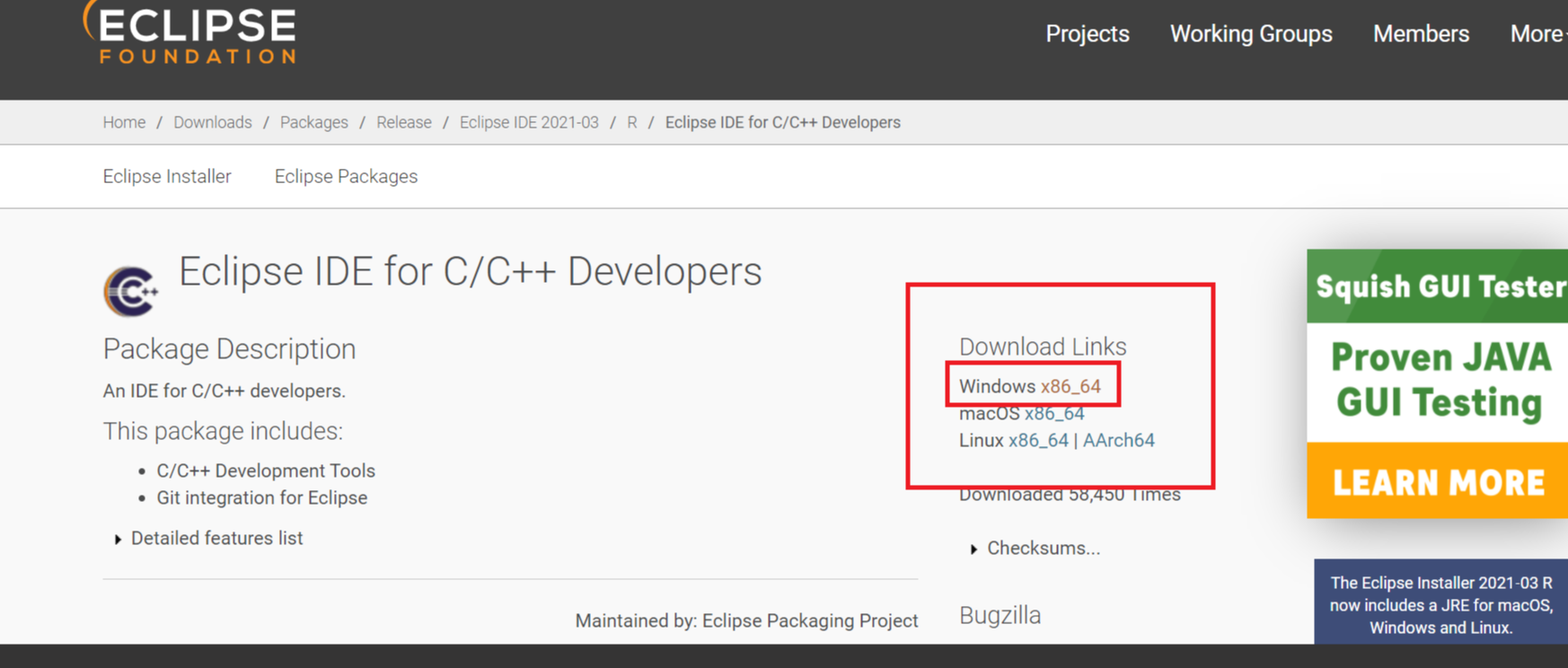Click current breadcrumb 'Eclipse IDE for C/C++ Developers'
Screen dimensions: 1568x668
coord(782,122)
